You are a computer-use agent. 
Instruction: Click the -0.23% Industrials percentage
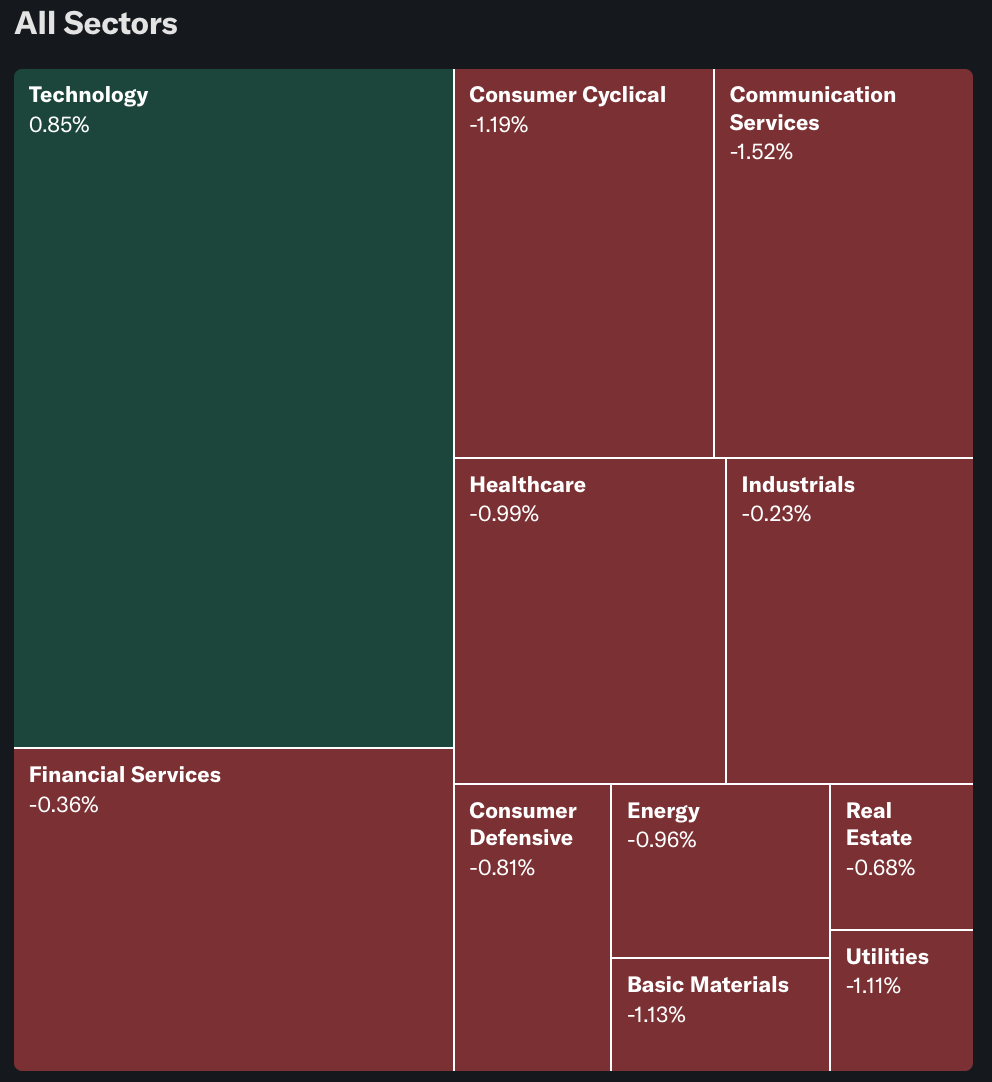point(776,515)
